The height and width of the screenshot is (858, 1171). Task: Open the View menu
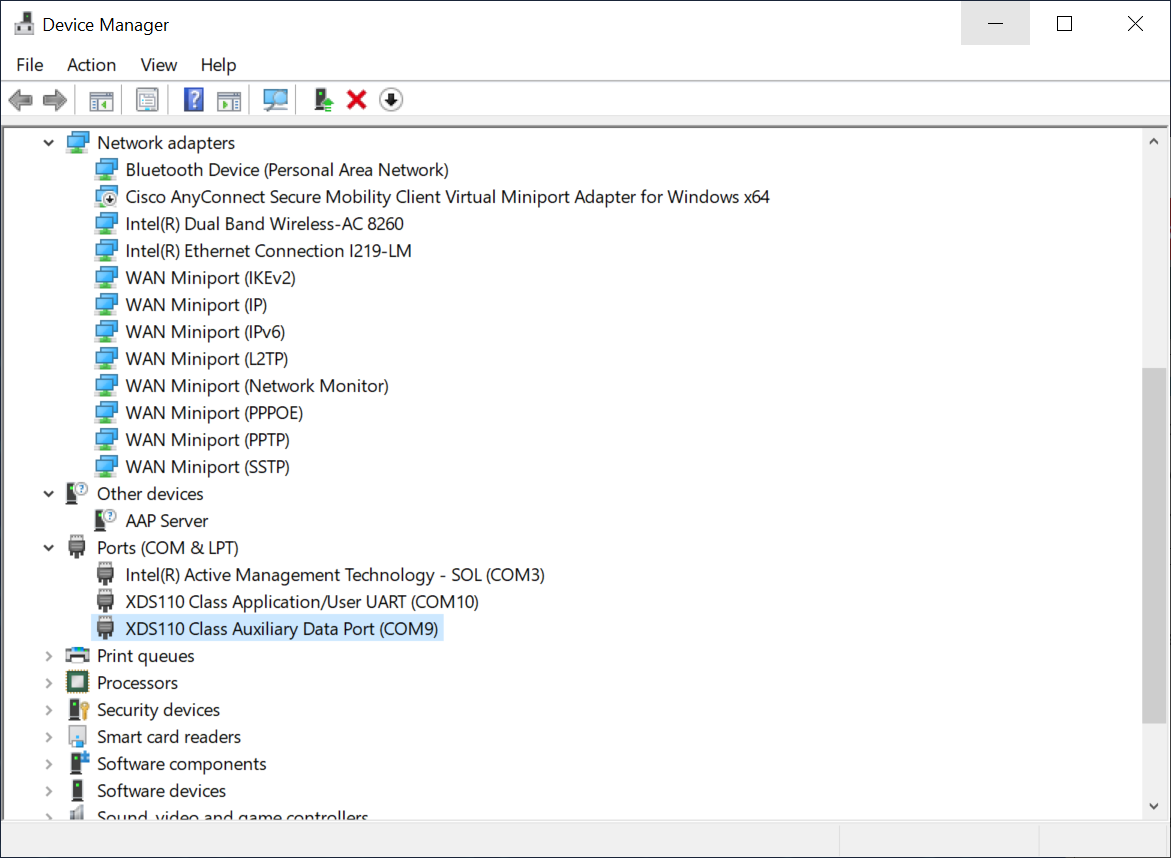pos(158,65)
